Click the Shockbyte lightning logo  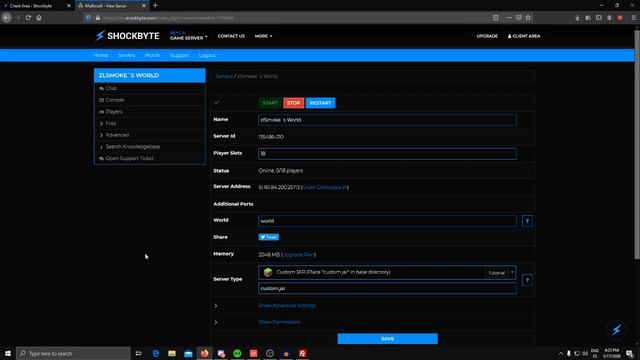[127, 36]
